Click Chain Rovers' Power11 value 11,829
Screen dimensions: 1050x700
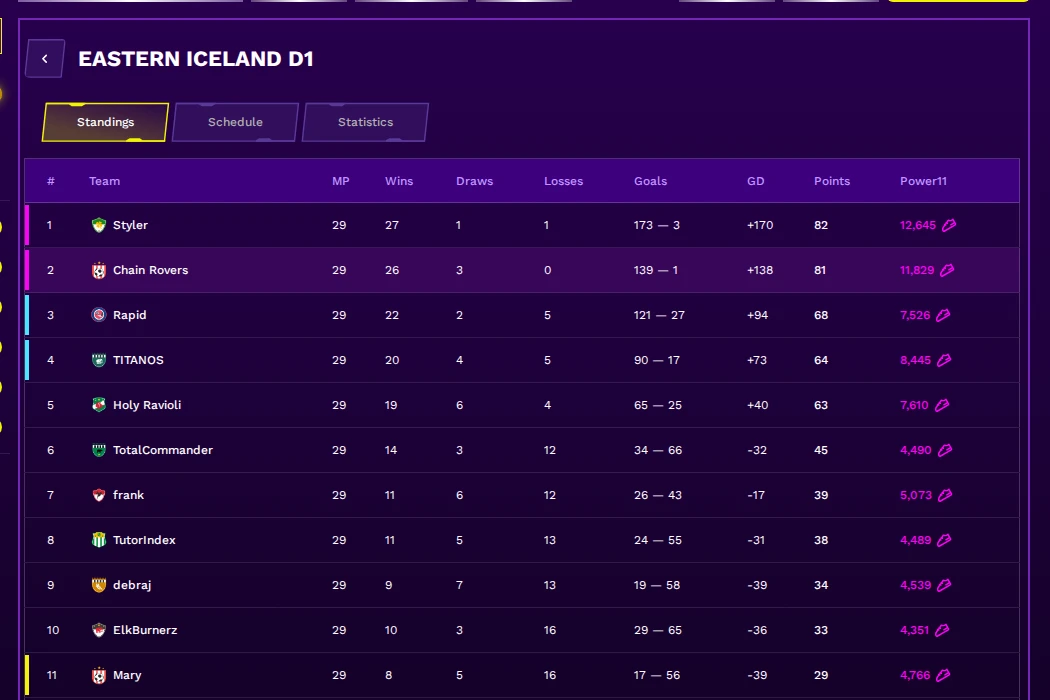click(x=917, y=270)
